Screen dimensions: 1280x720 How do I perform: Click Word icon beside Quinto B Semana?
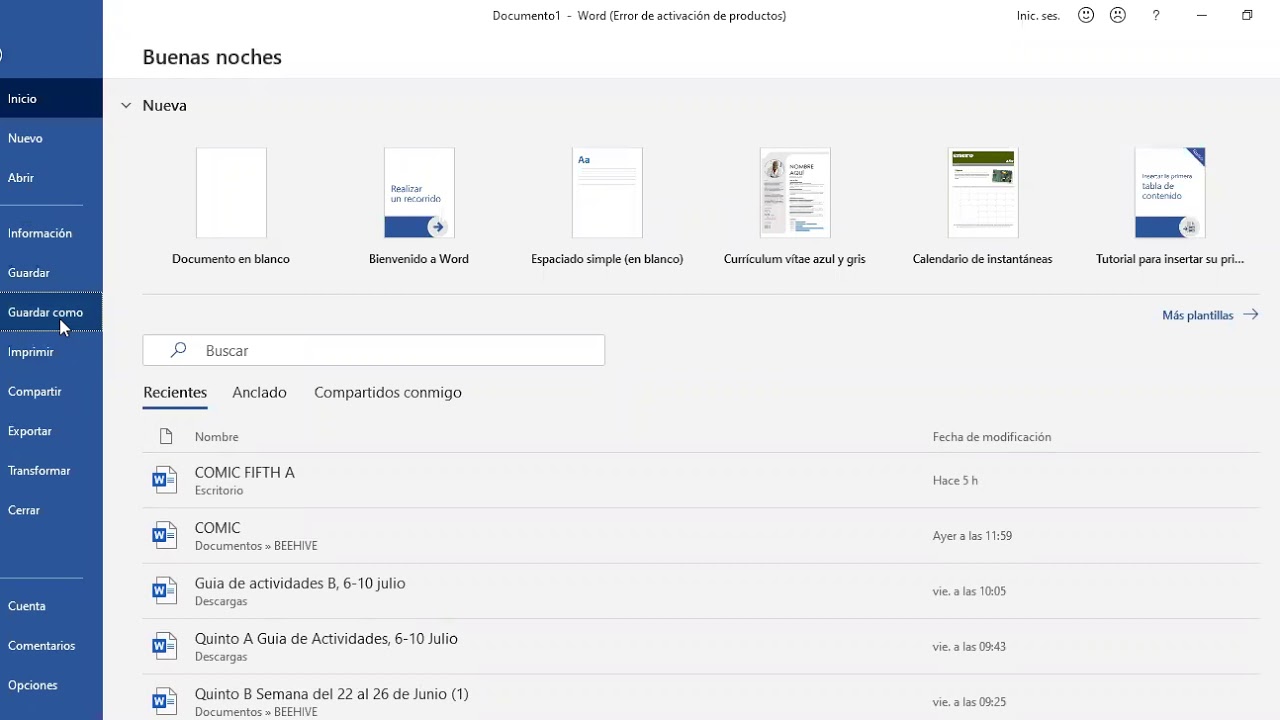(x=164, y=700)
